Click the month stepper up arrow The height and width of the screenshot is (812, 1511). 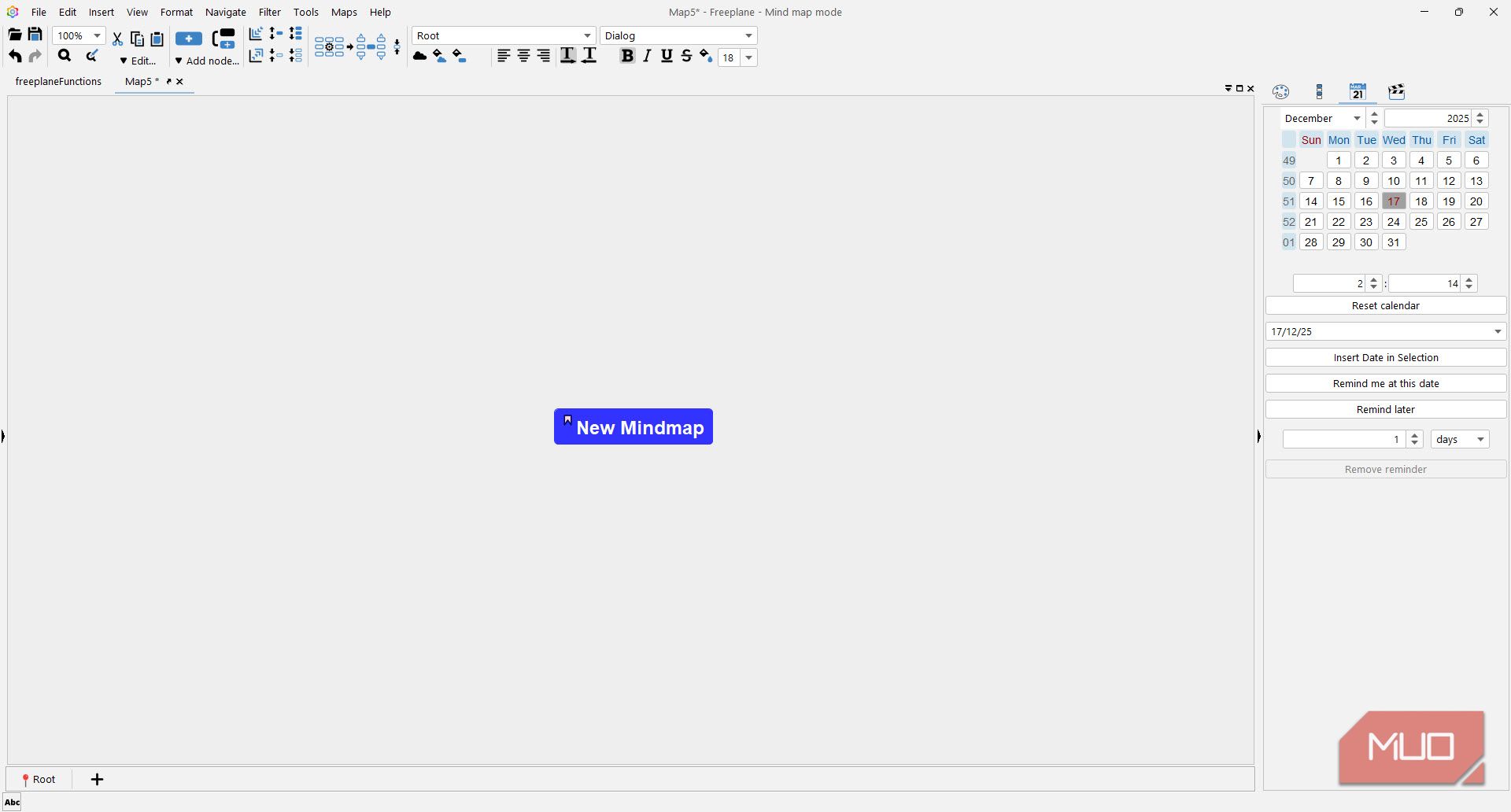[1374, 114]
